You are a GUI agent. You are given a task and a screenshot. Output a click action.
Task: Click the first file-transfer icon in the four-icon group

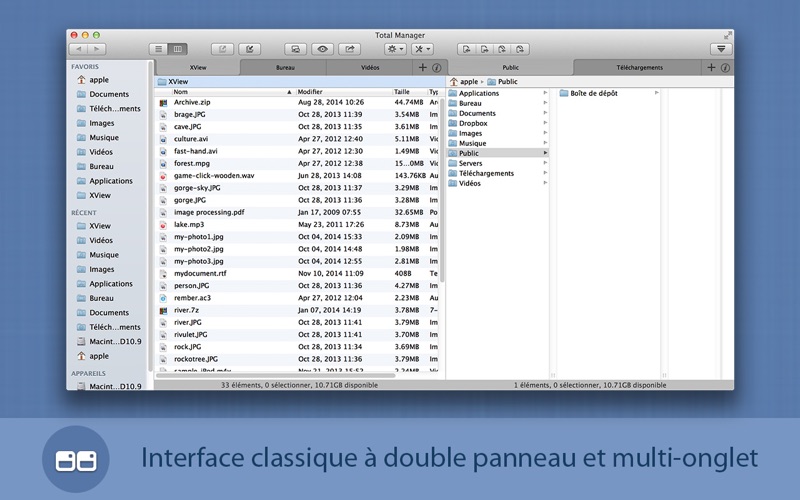[x=466, y=49]
